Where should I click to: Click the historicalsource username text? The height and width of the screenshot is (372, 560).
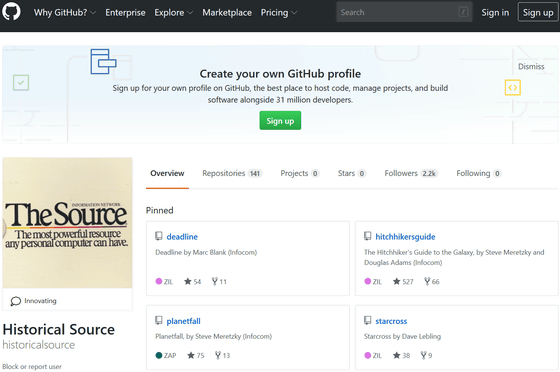pos(39,345)
